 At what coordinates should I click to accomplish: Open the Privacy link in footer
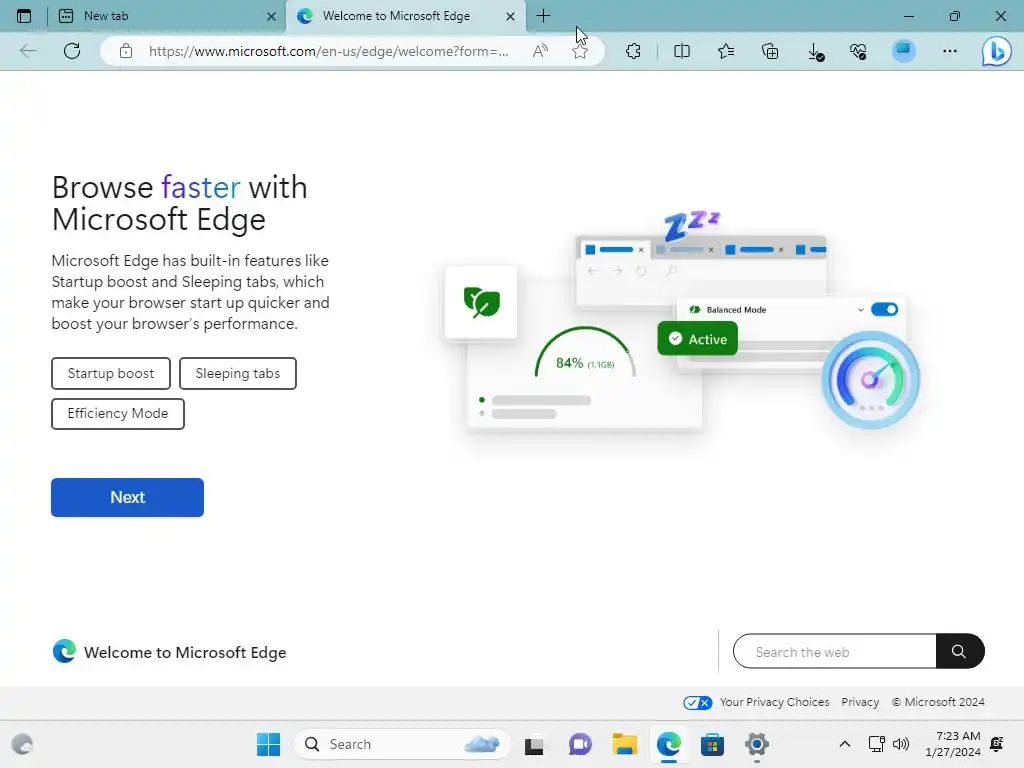click(x=860, y=702)
